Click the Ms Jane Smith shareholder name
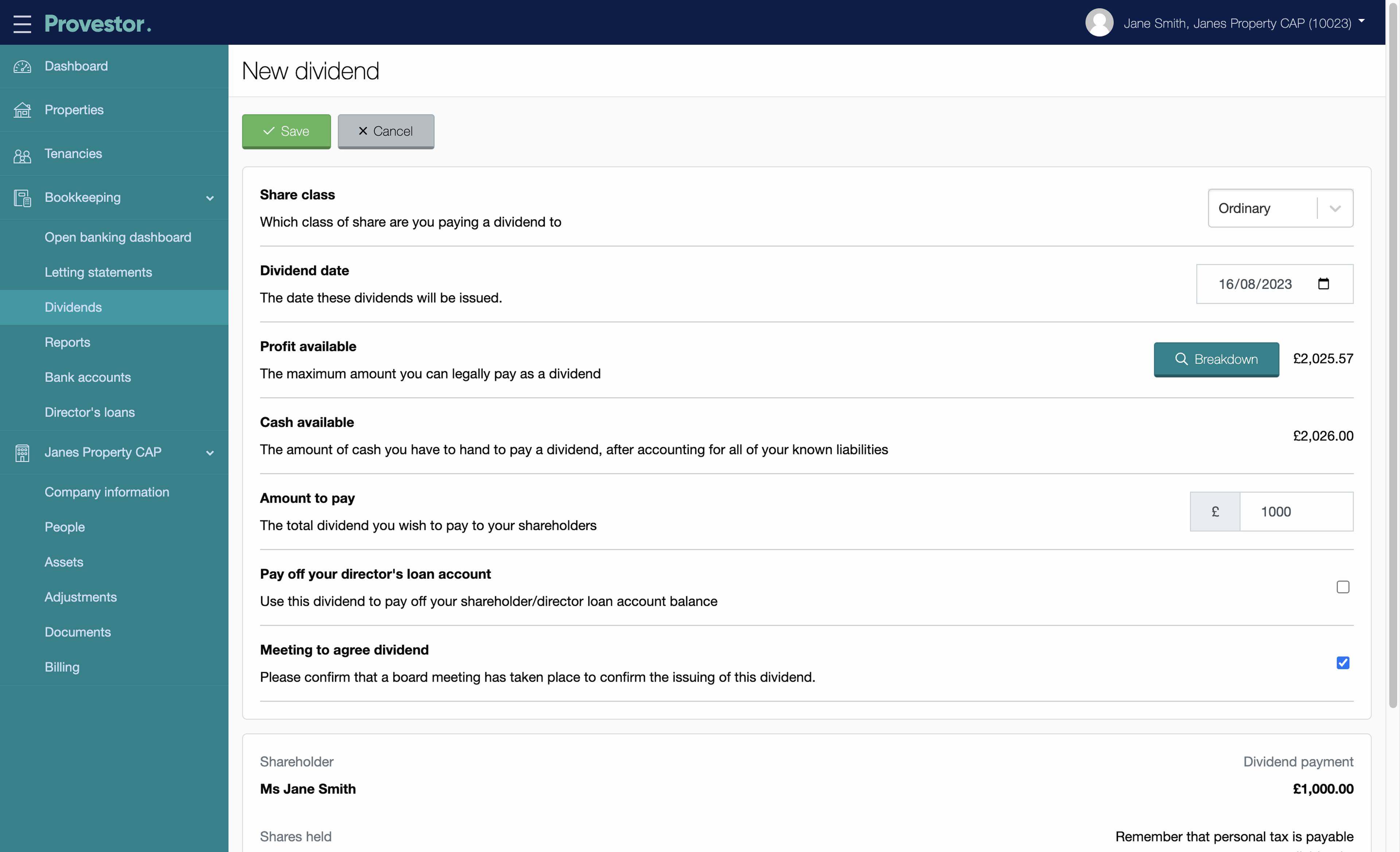The height and width of the screenshot is (852, 1400). (x=308, y=789)
